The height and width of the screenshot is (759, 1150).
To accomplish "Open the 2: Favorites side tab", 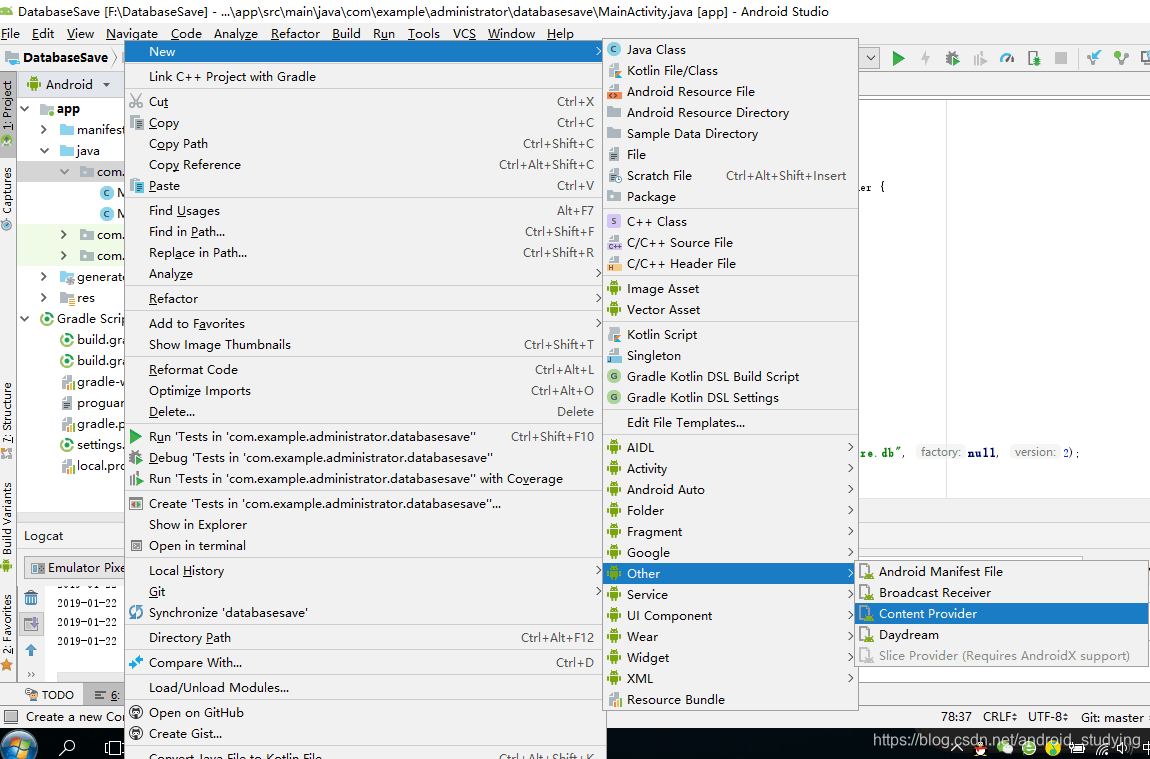I will (7, 631).
